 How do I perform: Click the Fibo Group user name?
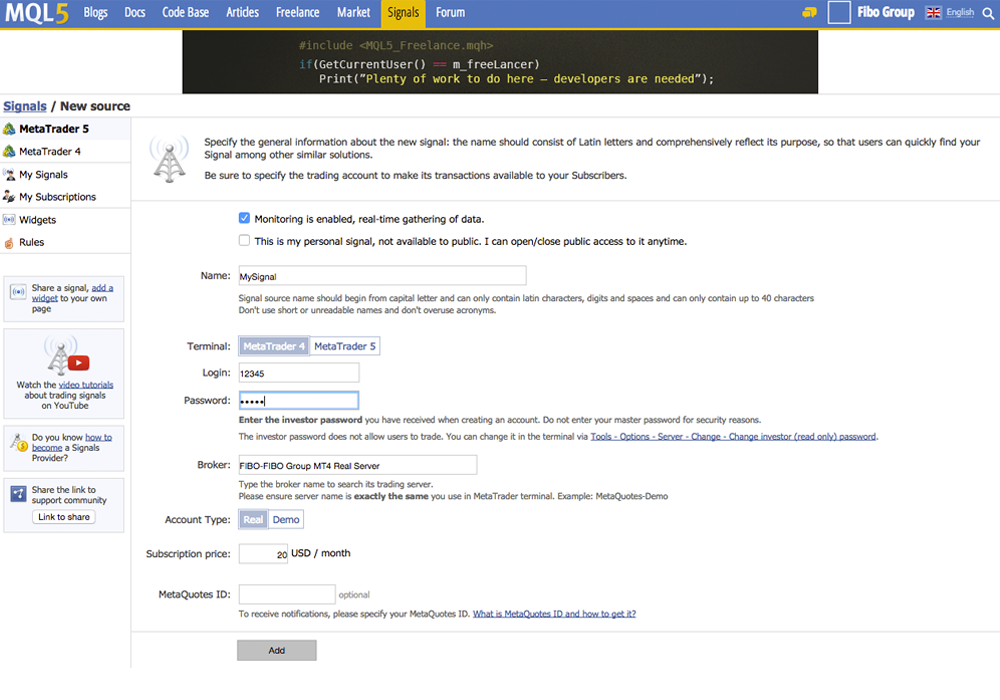pyautogui.click(x=886, y=12)
